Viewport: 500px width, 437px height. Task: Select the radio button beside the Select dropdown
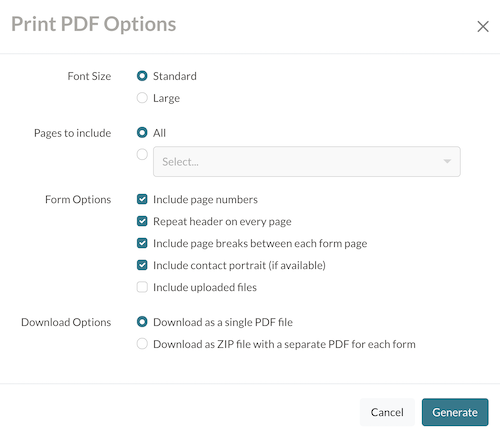(142, 154)
